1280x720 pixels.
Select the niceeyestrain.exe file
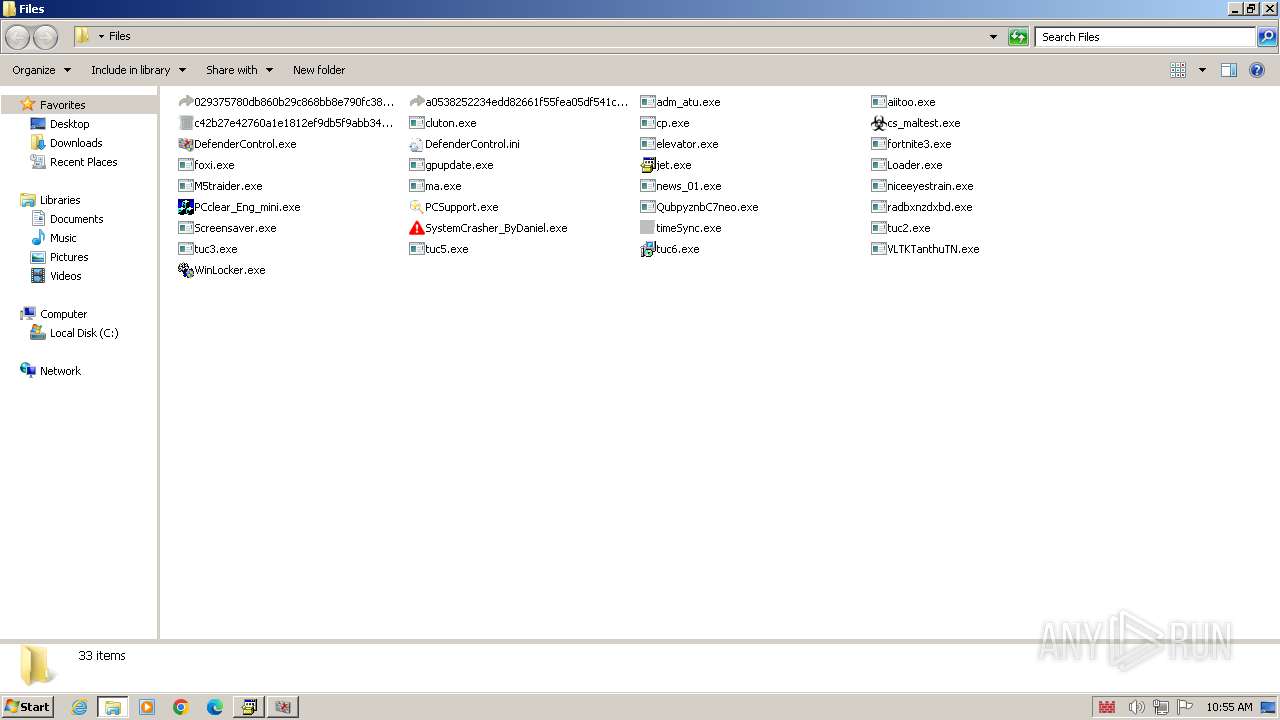tap(922, 186)
